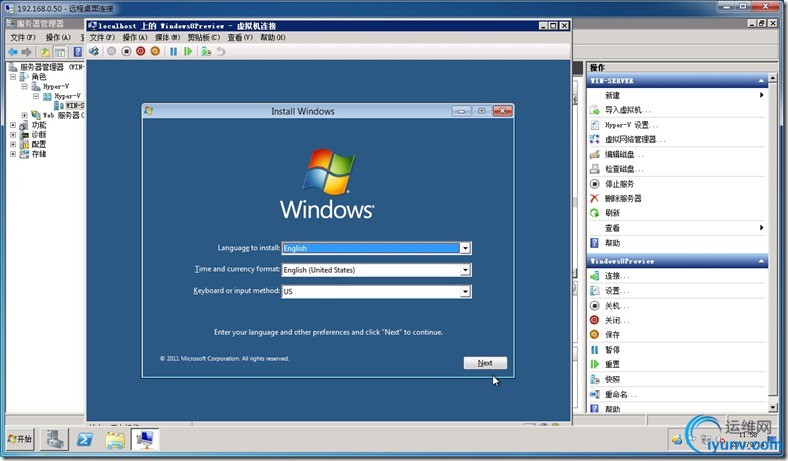Image resolution: width=788 pixels, height=461 pixels.
Task: Collapse the Windows8Preview actions section
Action: [761, 261]
